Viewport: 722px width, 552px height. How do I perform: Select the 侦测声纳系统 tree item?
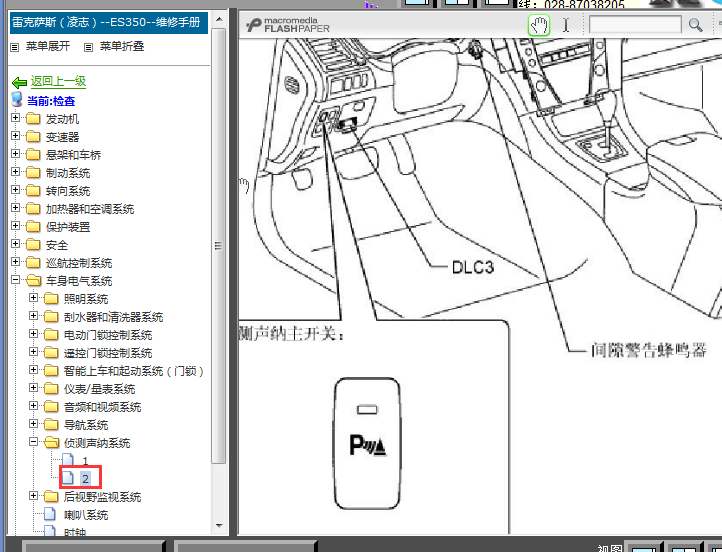coord(97,443)
